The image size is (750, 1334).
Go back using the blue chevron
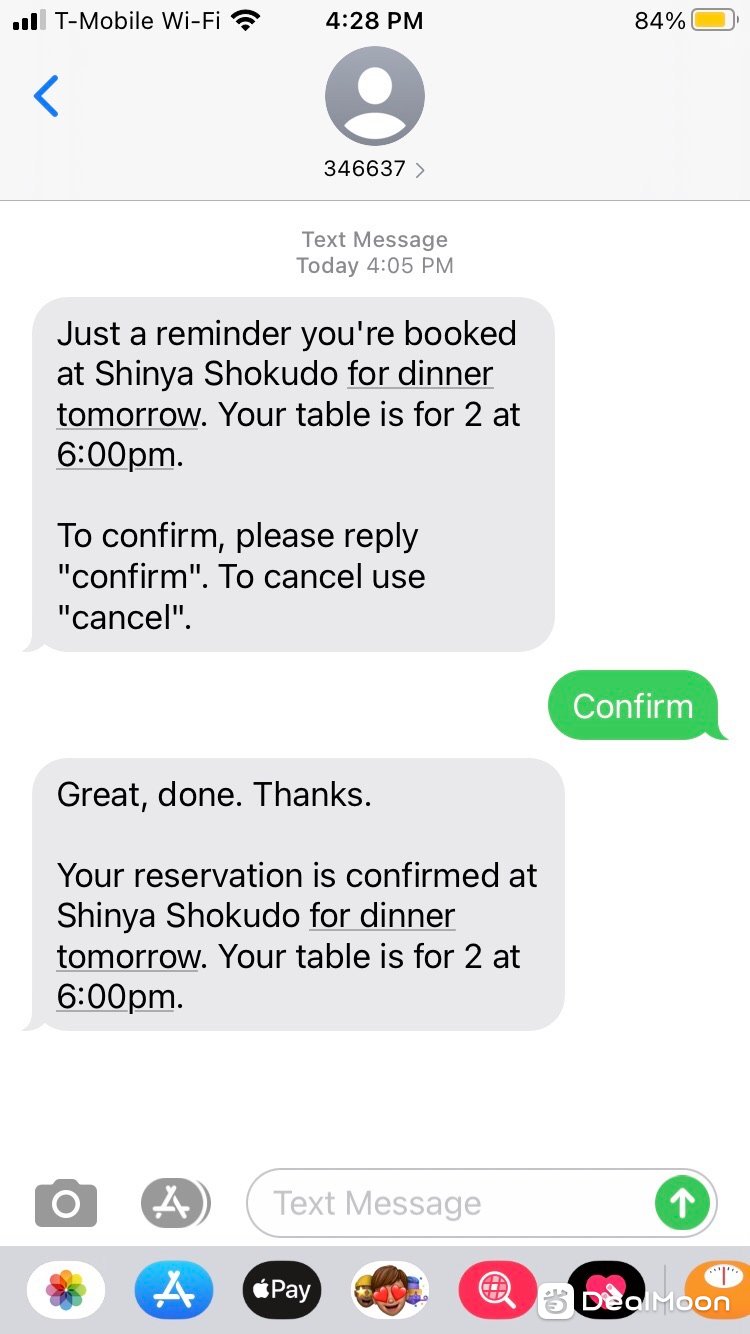pos(46,96)
